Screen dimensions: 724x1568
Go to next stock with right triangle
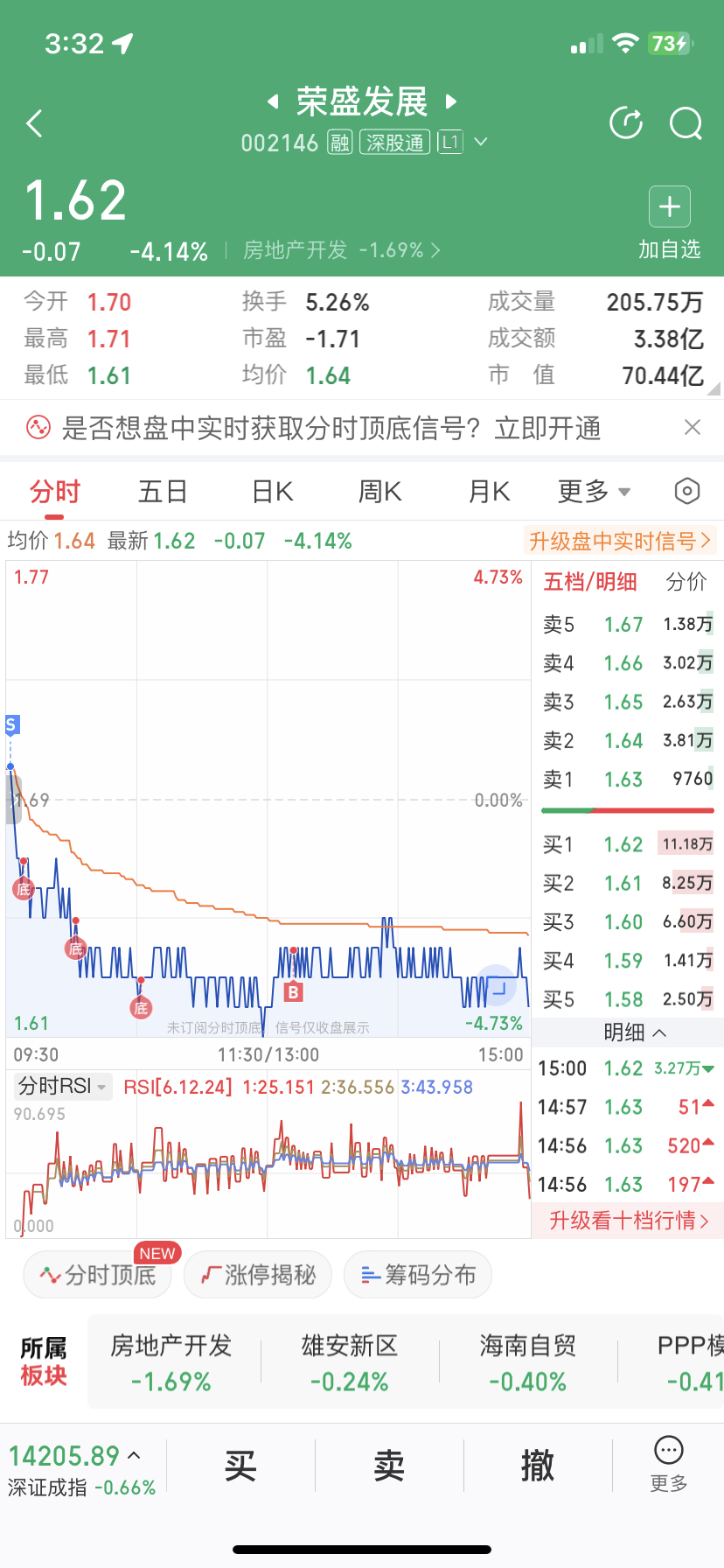[x=451, y=101]
